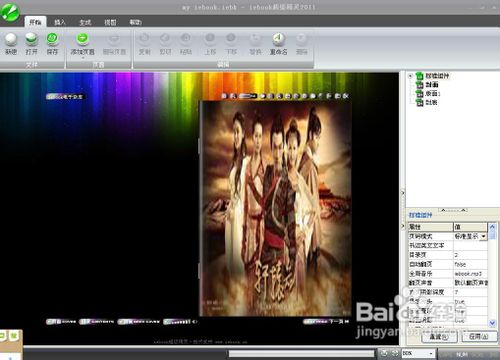
Task: Click the 上移 (Move up) ribbon icon
Action: click(210, 43)
